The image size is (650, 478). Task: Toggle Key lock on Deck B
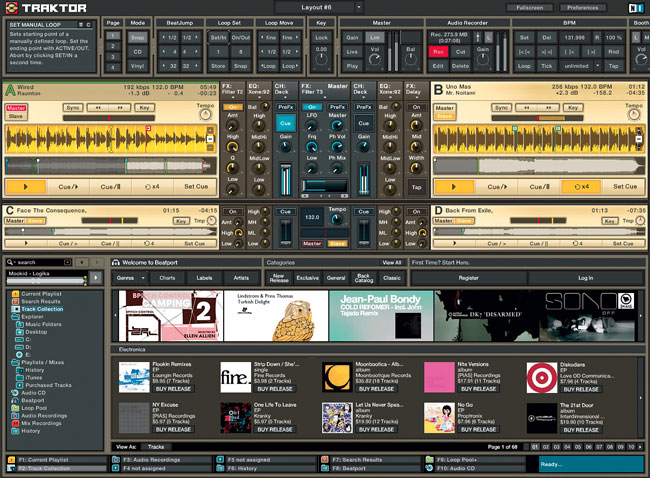click(573, 108)
